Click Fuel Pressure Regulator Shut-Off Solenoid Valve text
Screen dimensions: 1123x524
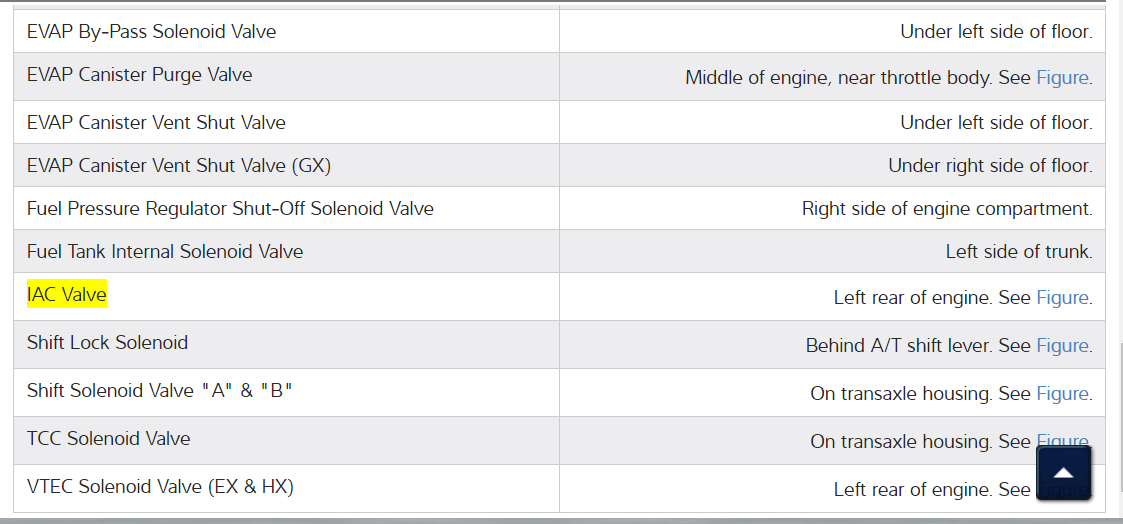tap(230, 208)
